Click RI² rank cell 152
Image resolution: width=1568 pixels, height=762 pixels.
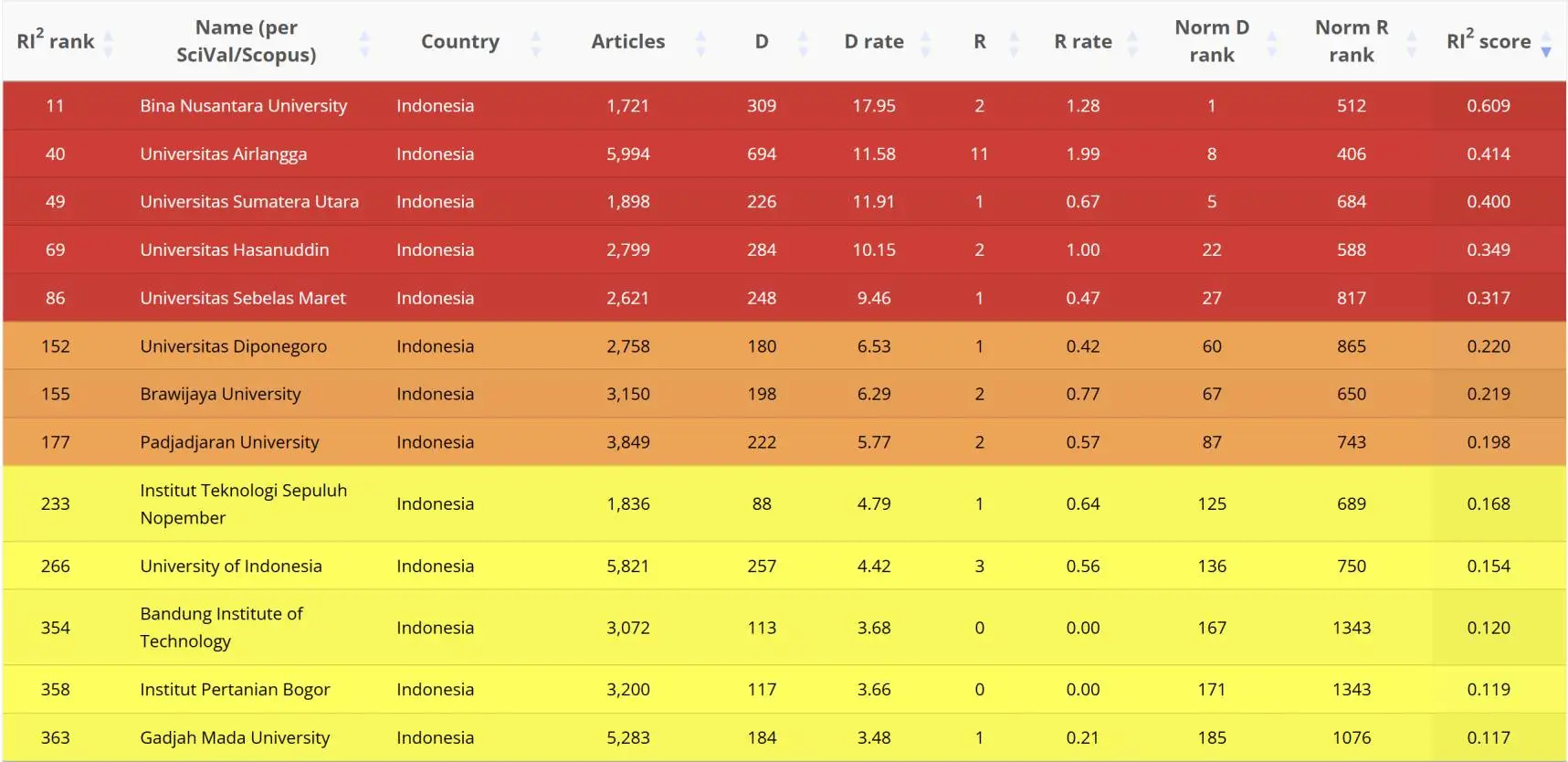coord(55,346)
